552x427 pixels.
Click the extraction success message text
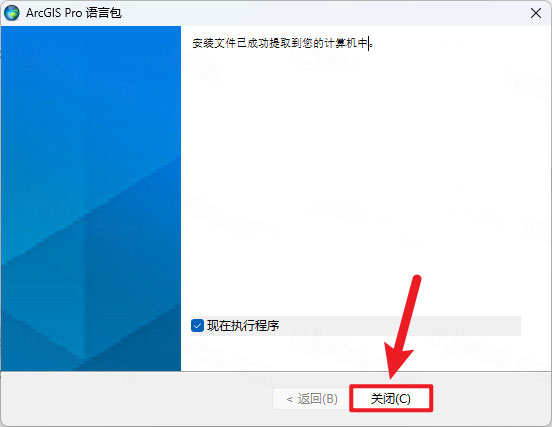coord(282,43)
